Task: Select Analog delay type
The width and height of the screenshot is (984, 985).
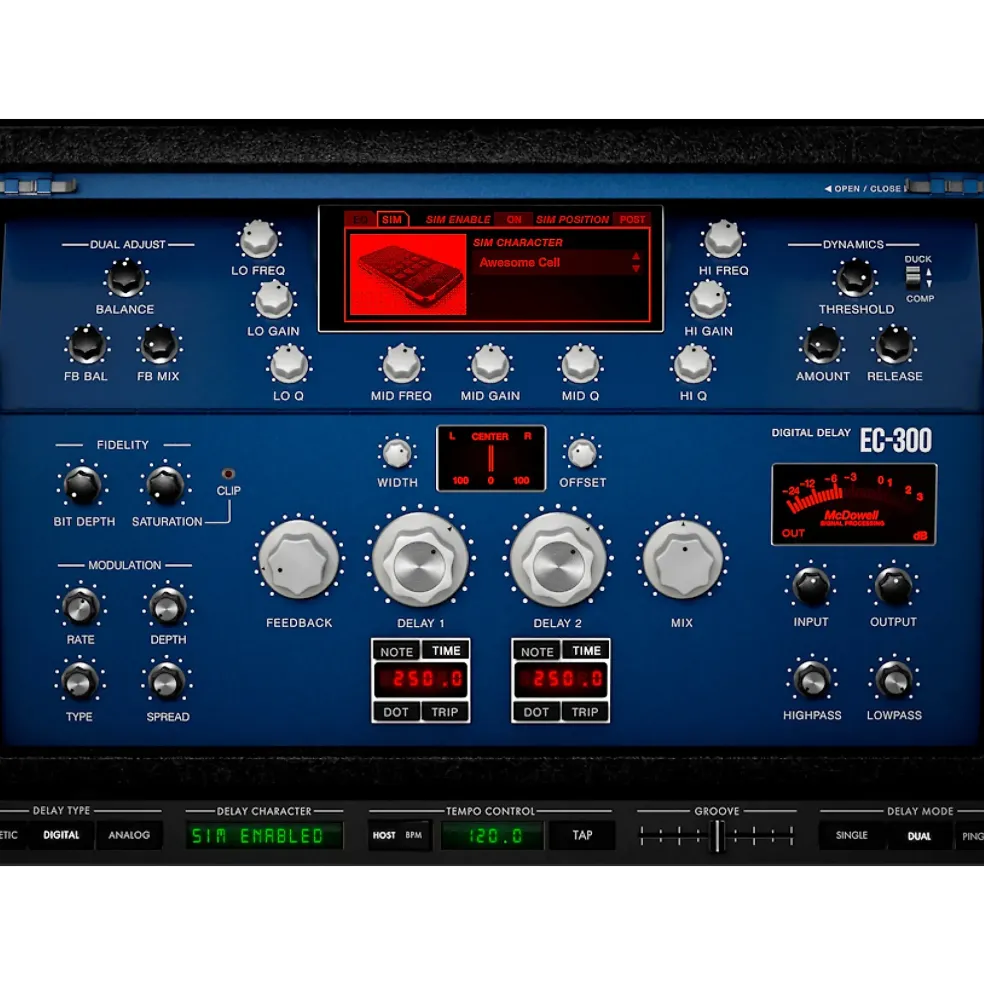Action: [x=129, y=835]
